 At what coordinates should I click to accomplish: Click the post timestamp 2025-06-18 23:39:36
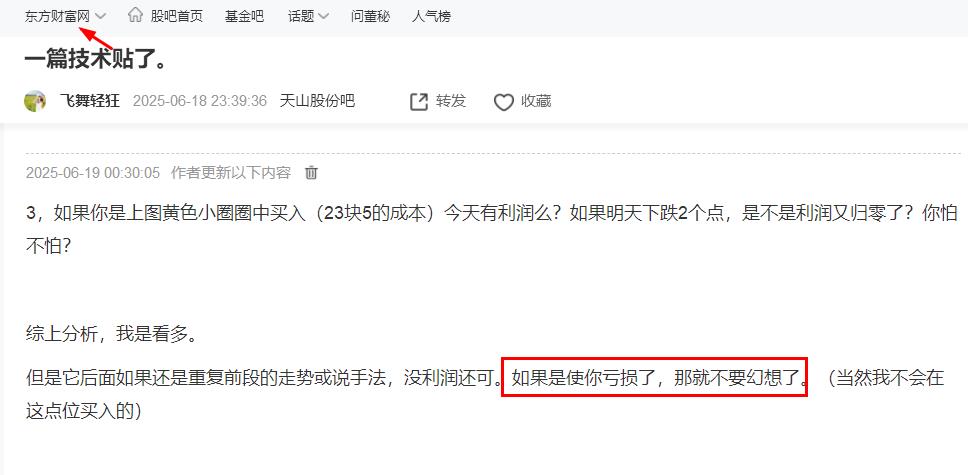[x=200, y=101]
